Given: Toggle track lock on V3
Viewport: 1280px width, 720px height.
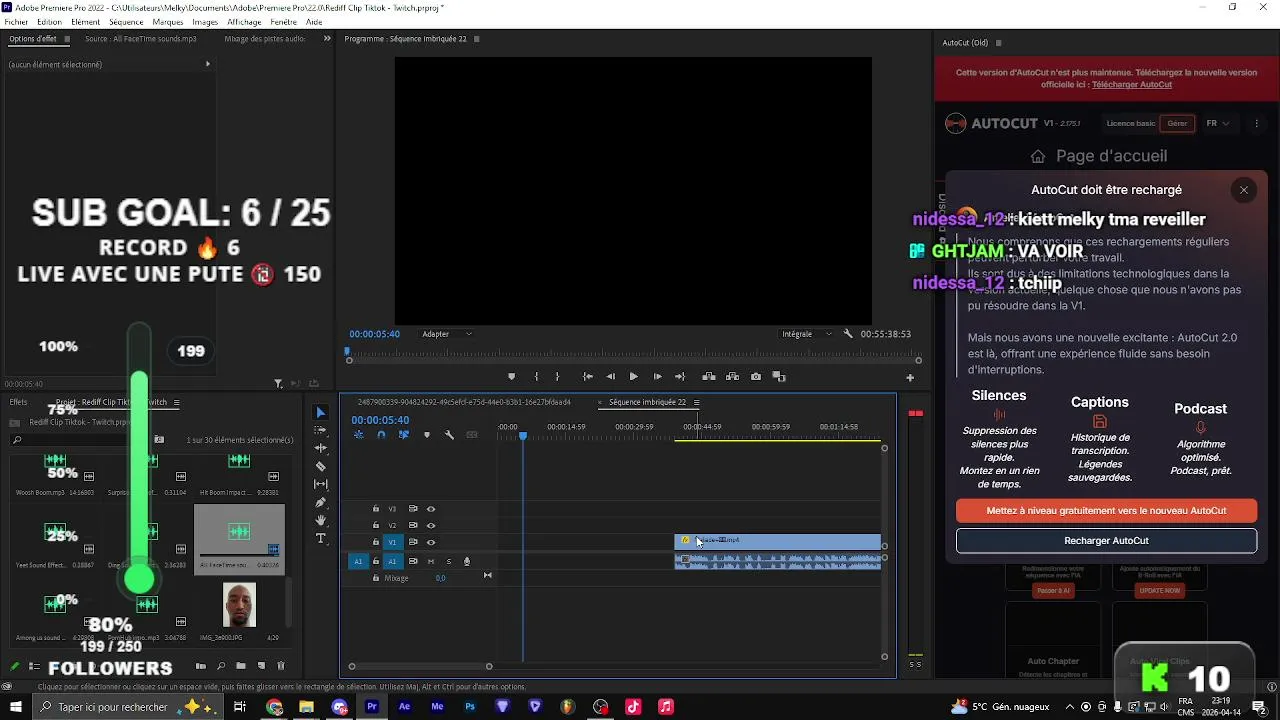Looking at the screenshot, I should [376, 509].
